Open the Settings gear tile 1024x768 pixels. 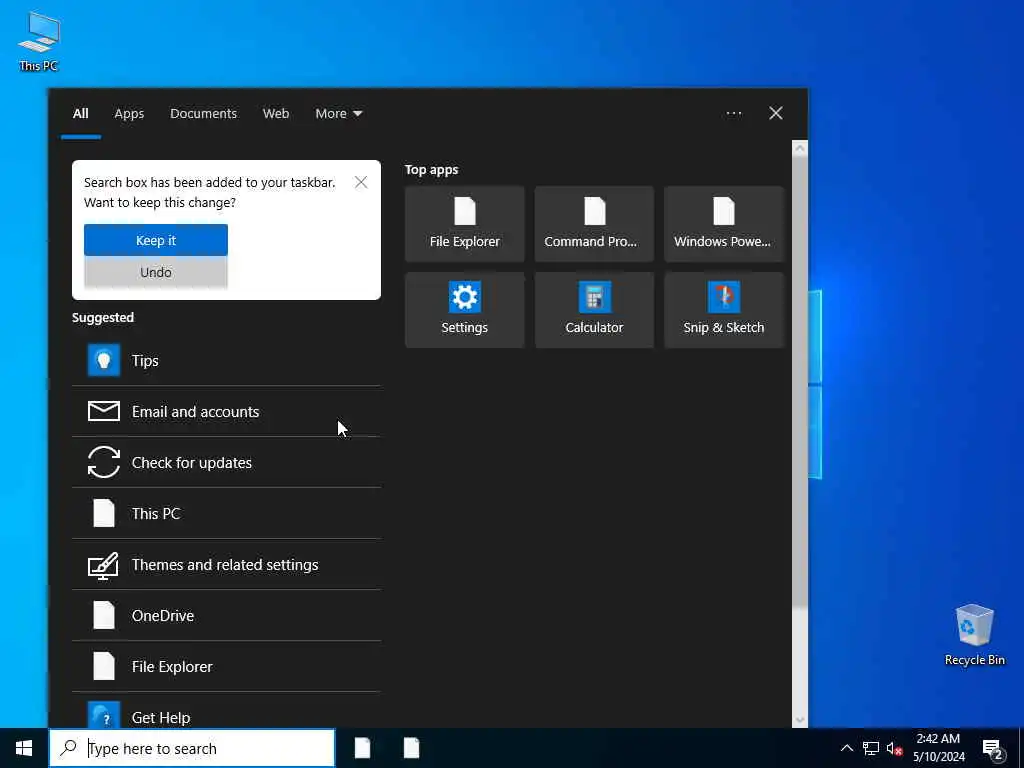464,310
